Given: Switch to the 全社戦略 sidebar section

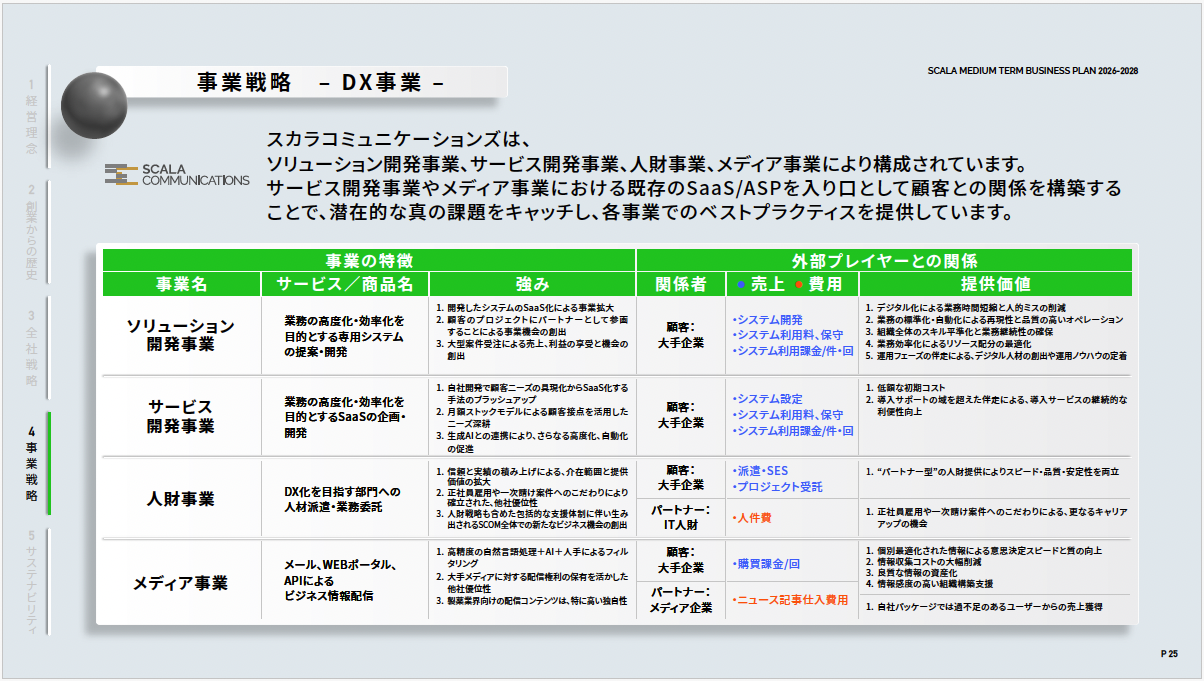Looking at the screenshot, I should coord(32,348).
